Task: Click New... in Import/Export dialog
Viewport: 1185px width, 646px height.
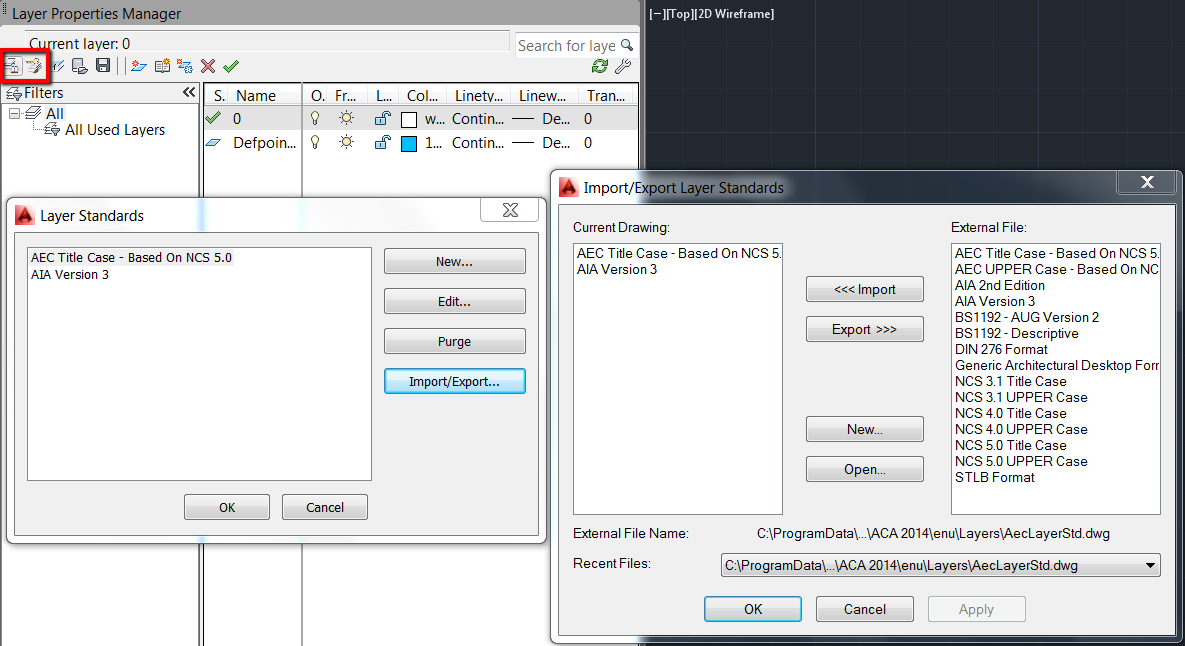Action: point(865,429)
